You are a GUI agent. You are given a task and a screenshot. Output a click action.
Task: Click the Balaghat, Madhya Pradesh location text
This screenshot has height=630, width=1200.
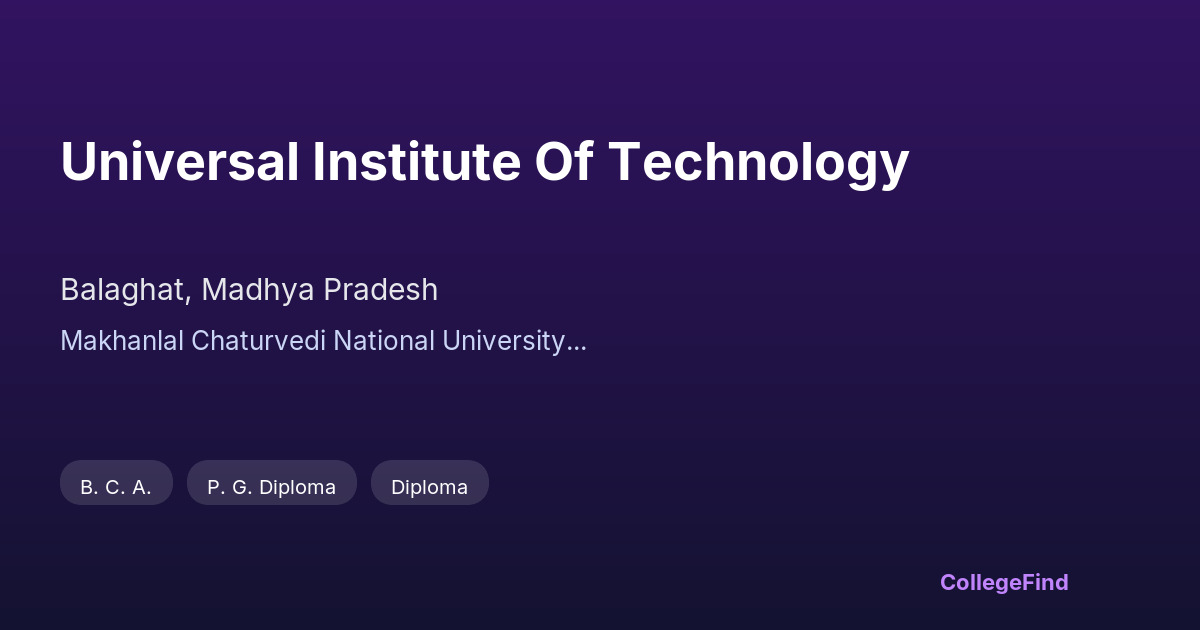point(249,290)
